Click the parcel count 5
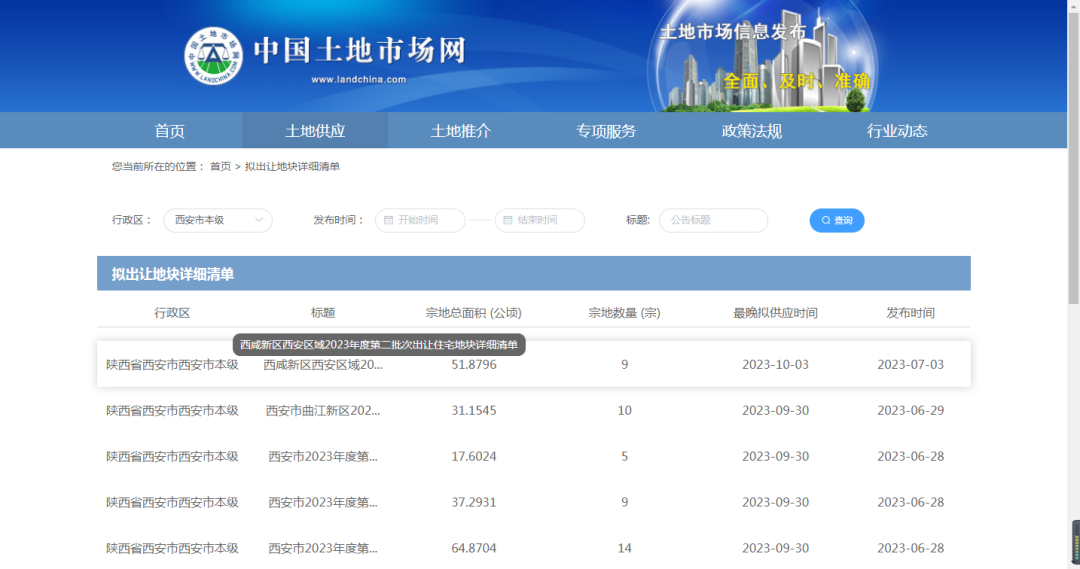The width and height of the screenshot is (1080, 569). pos(625,457)
